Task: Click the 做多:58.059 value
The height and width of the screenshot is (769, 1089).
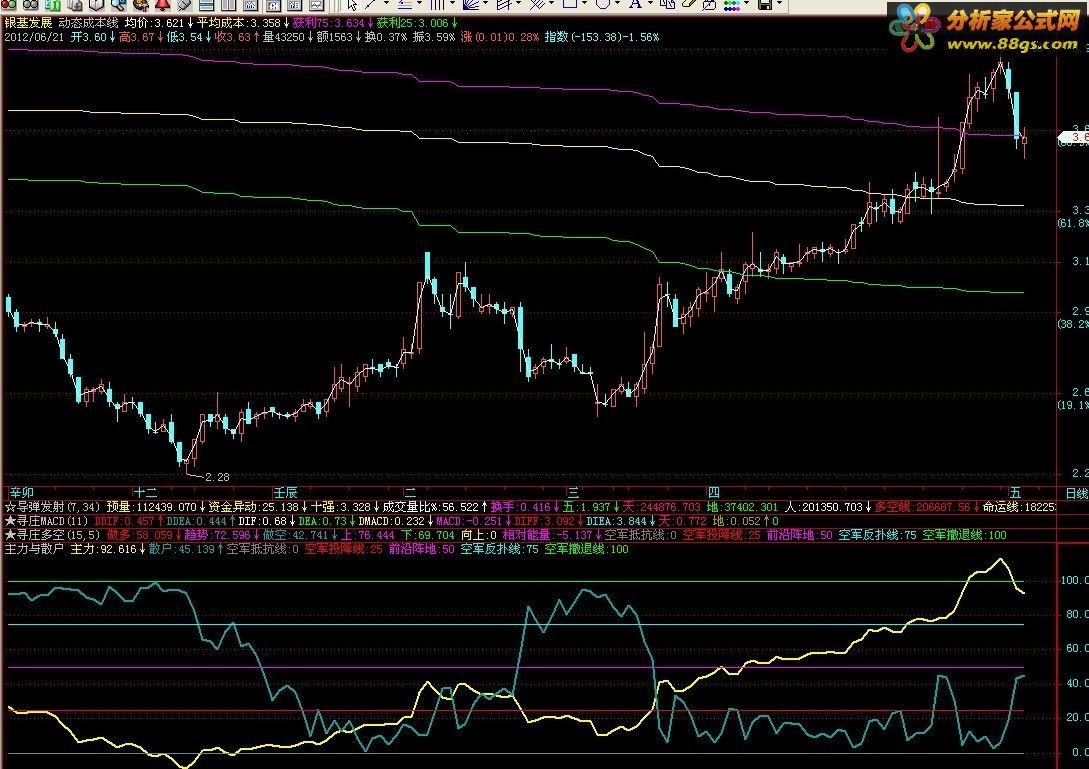Action: click(x=140, y=535)
